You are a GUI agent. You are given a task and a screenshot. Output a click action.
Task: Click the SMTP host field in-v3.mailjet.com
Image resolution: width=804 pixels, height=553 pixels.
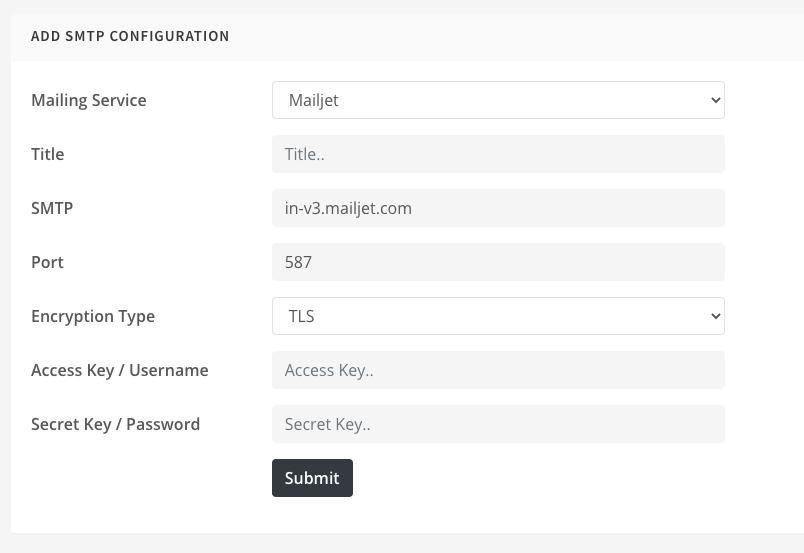(x=498, y=208)
